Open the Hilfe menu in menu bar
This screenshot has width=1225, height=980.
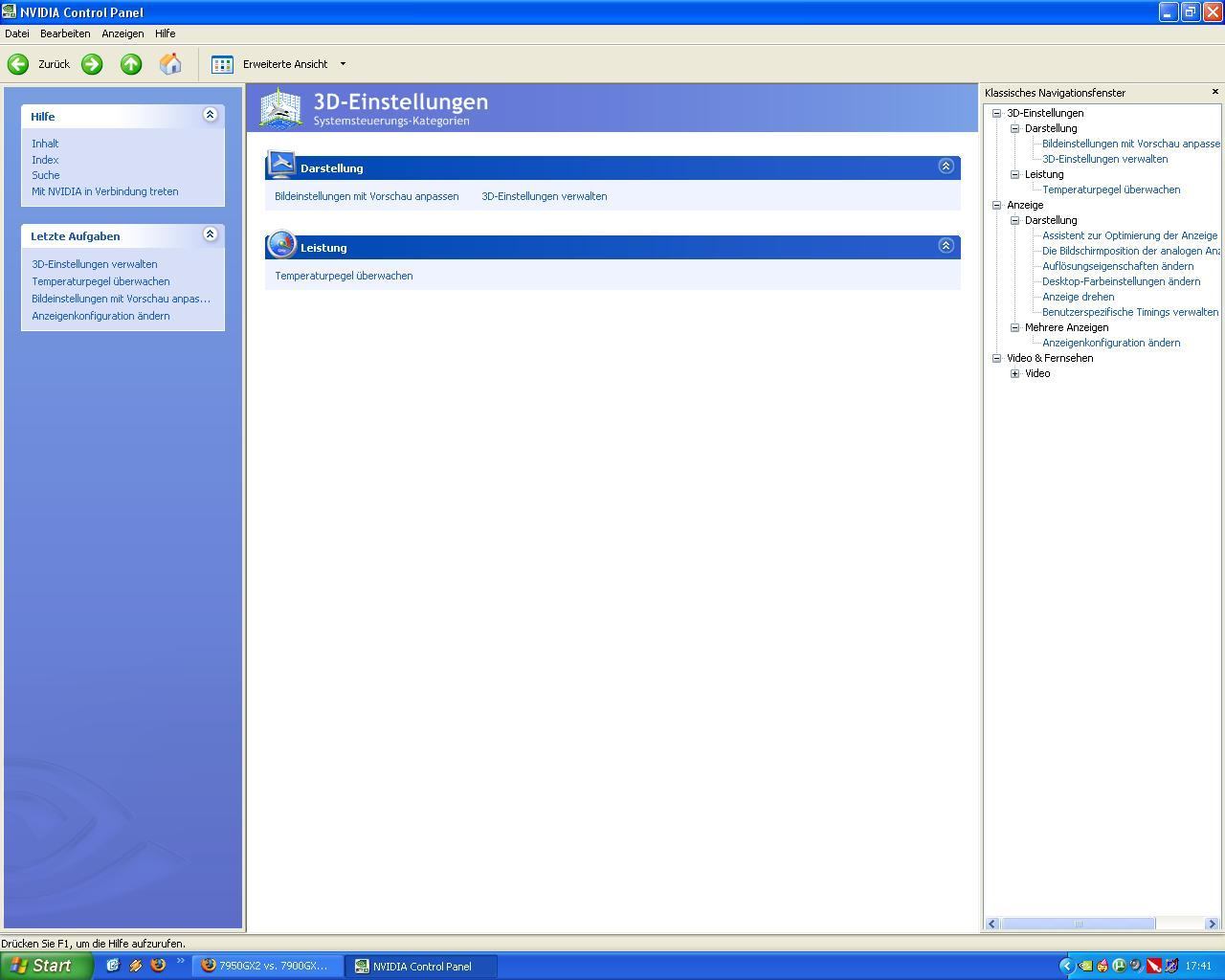pos(166,33)
